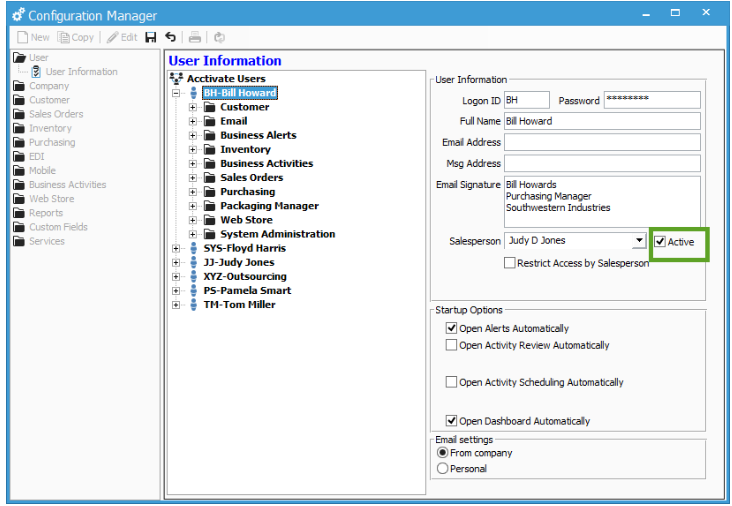This screenshot has width=732, height=506.
Task: Click JJ-Judy Jones user icon
Action: coord(193,262)
